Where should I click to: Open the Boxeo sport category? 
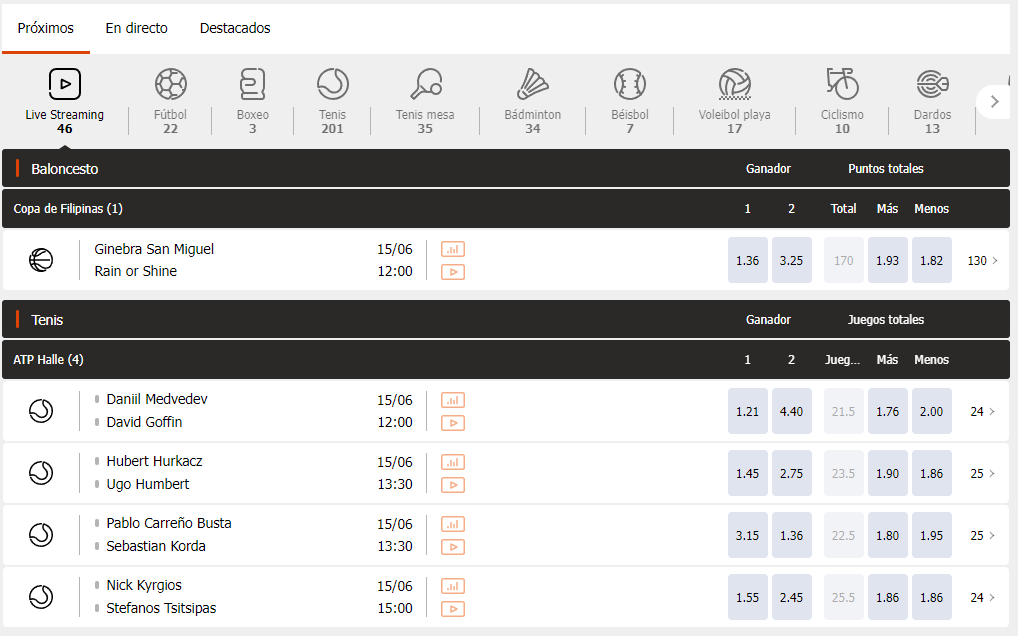(x=252, y=84)
